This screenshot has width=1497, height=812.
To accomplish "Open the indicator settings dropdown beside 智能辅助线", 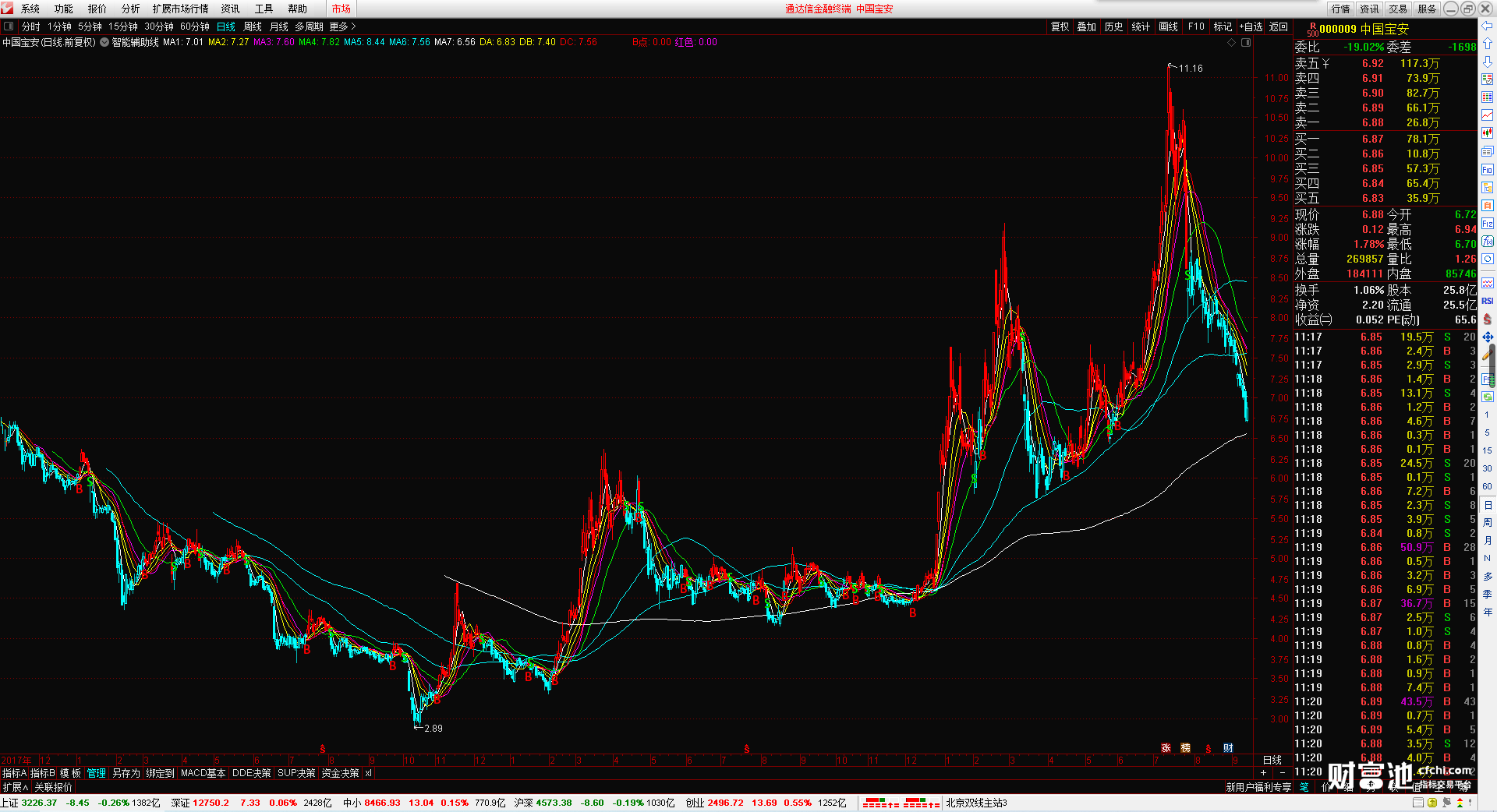I will [x=104, y=42].
